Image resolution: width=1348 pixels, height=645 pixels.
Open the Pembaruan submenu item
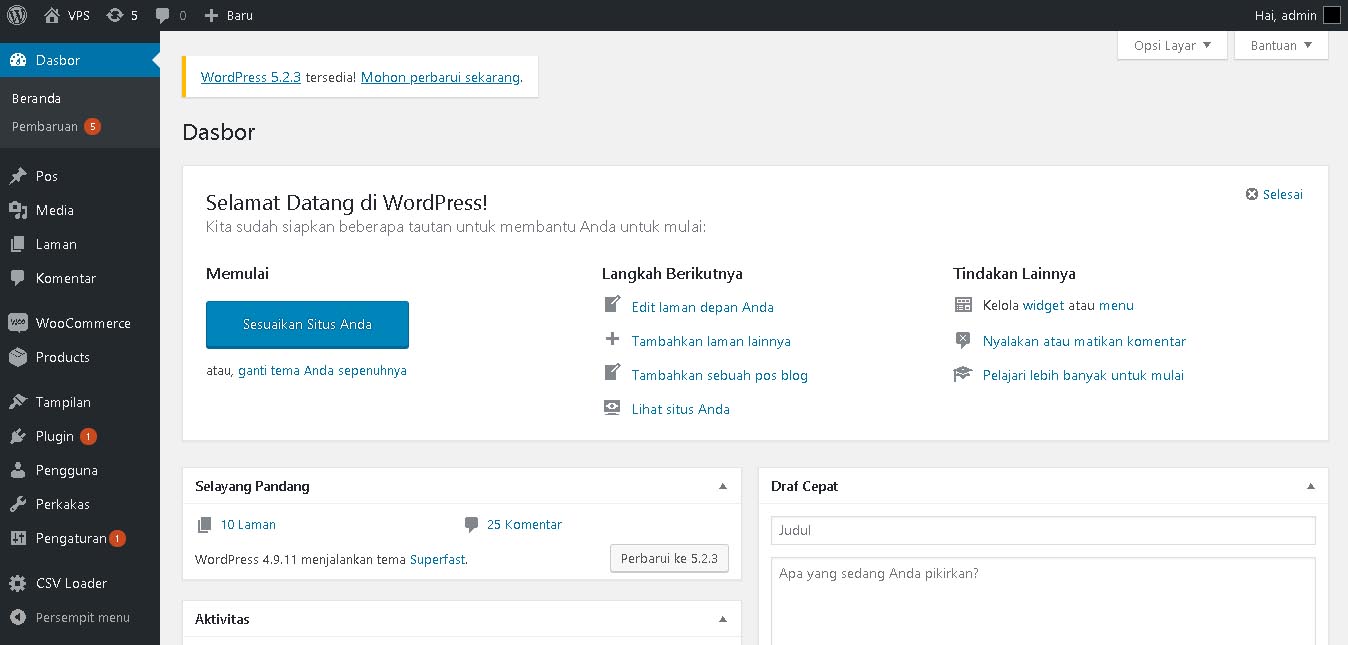pos(45,127)
